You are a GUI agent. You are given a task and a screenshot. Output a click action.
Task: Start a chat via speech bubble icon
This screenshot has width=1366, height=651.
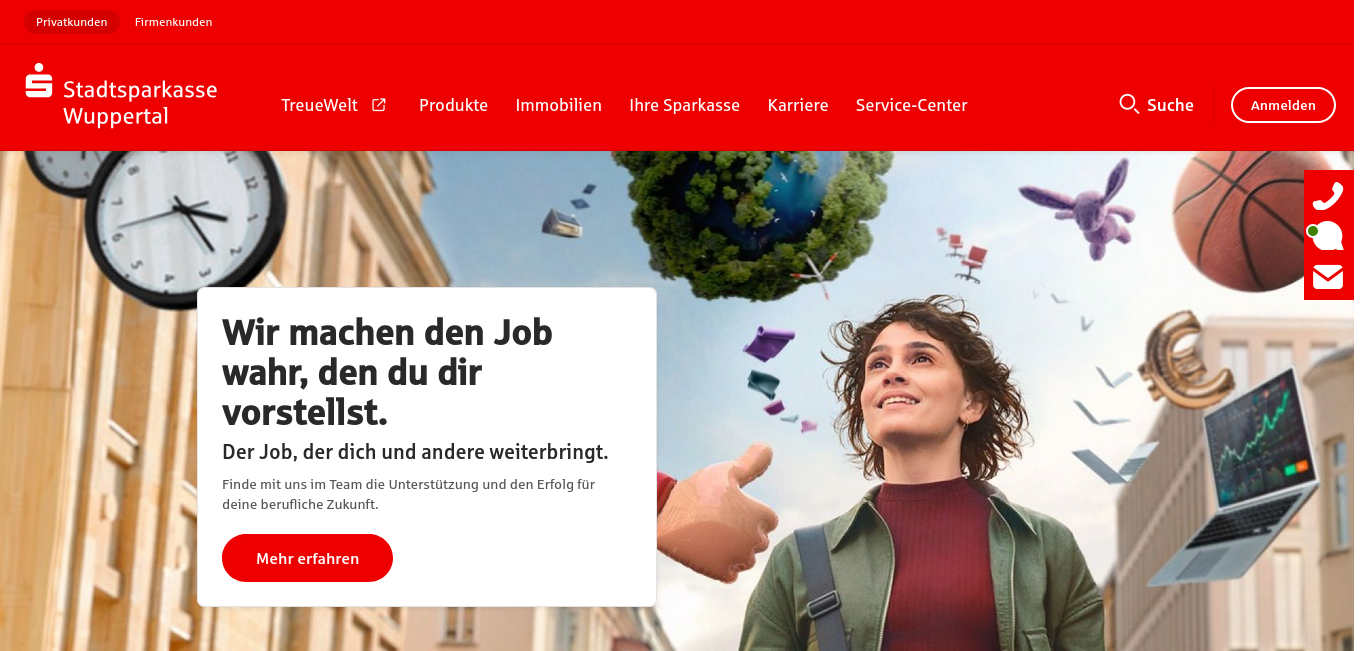click(x=1326, y=236)
